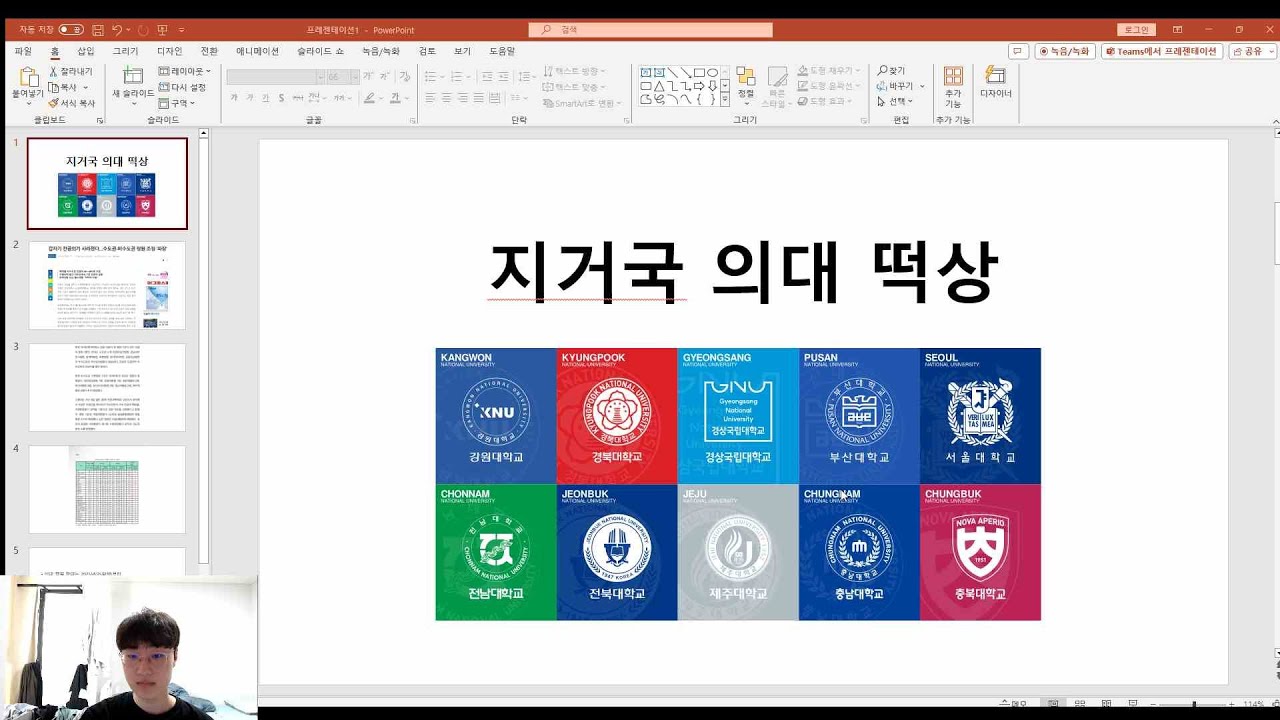Open the 구역 (Section) dropdown
Screen dimensions: 1280x720
177,103
